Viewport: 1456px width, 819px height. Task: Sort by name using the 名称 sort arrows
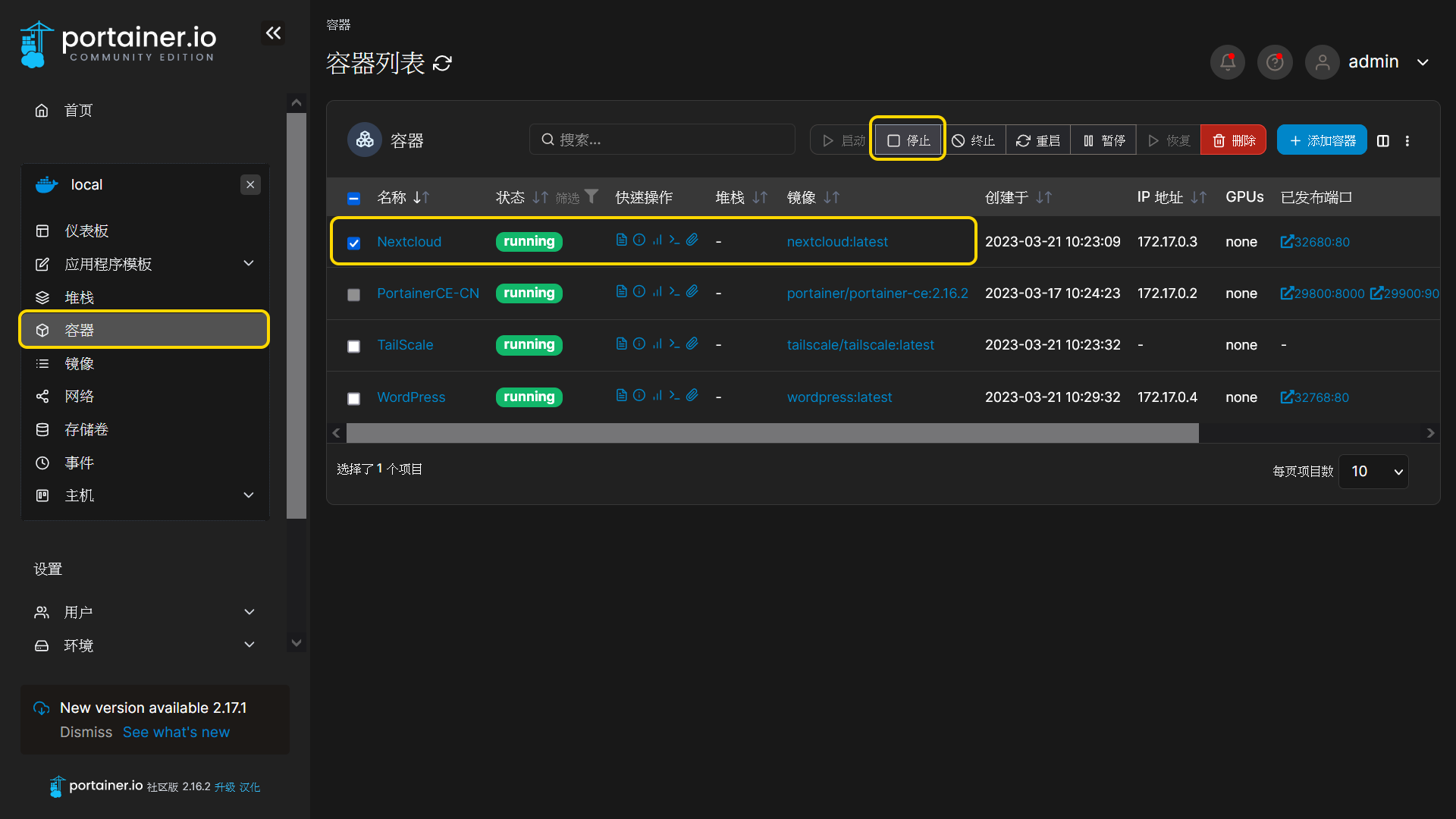[421, 197]
